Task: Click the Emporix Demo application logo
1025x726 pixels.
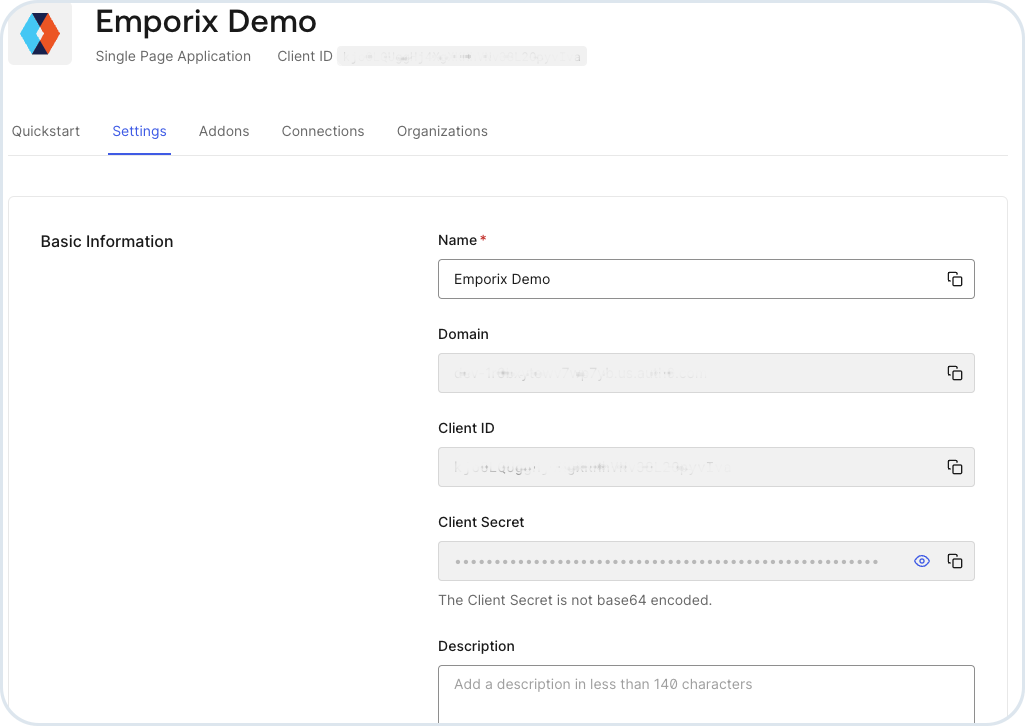Action: (40, 34)
